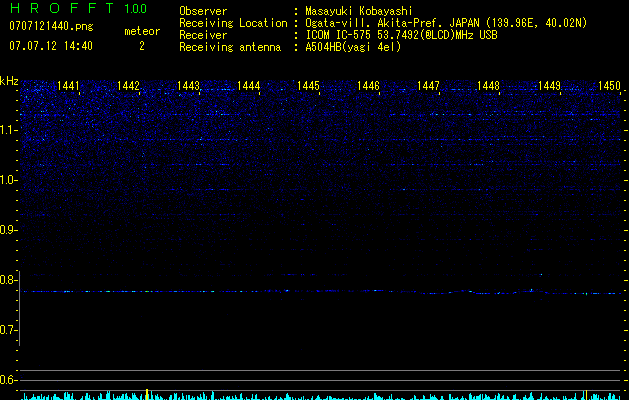Click the 1444 time marker
This screenshot has width=629, height=400.
coord(248,85)
